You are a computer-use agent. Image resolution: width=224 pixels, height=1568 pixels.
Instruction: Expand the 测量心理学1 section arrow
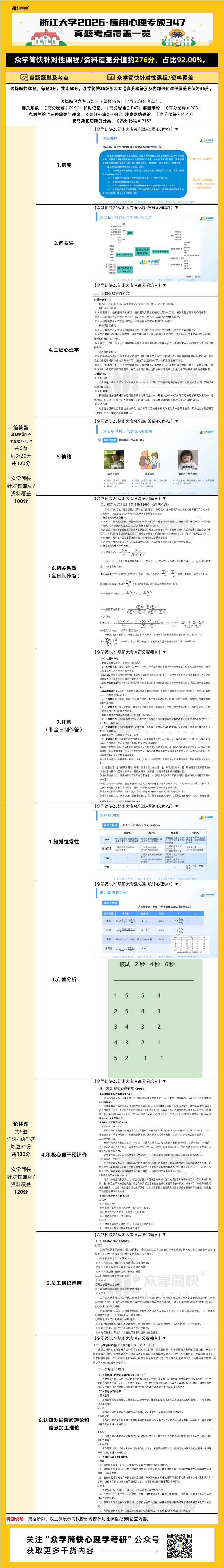click(x=177, y=130)
